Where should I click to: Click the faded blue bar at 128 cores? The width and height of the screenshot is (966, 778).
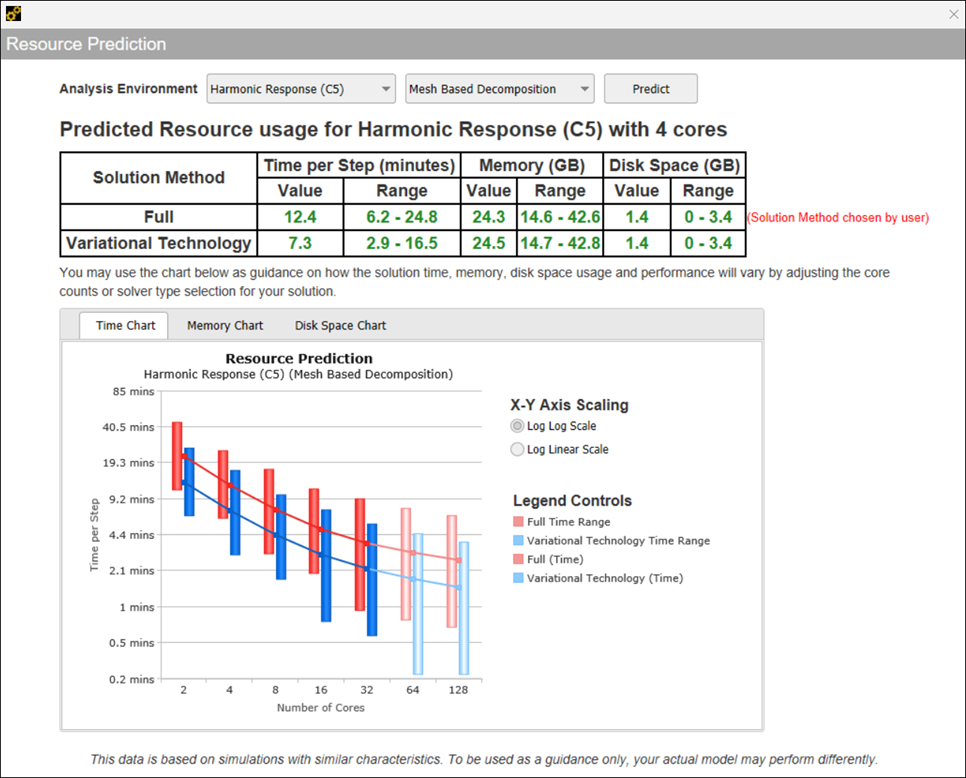(464, 608)
